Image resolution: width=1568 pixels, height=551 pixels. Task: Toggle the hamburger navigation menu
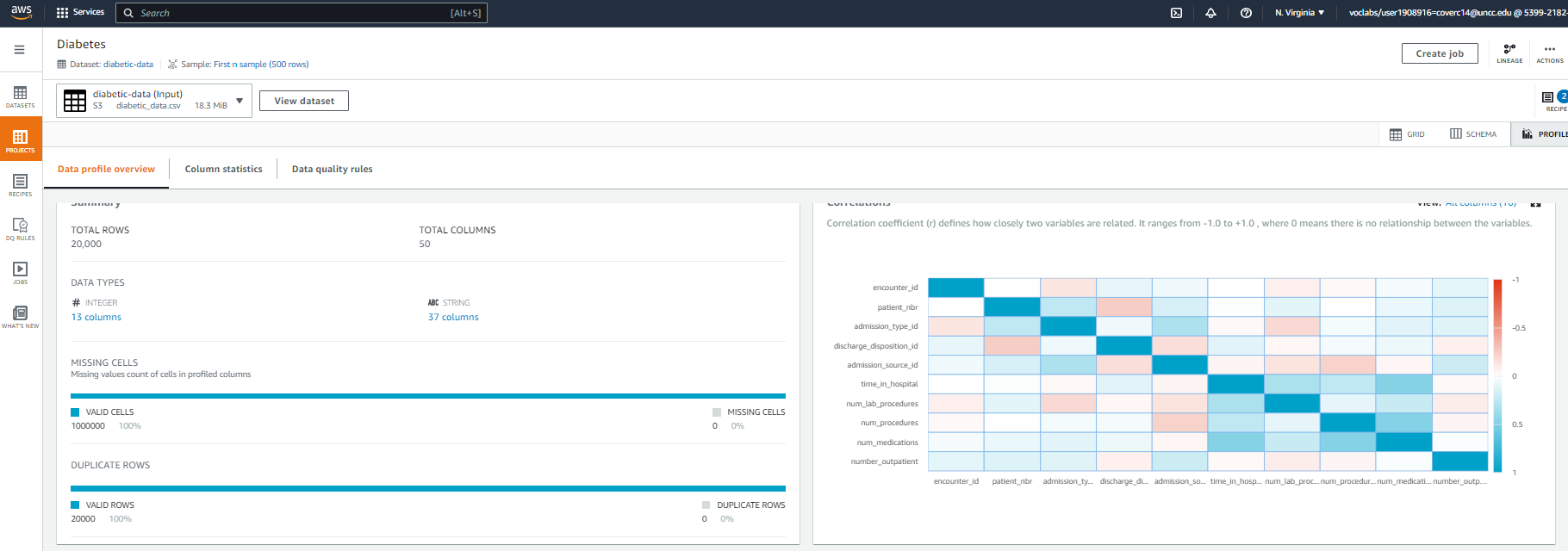(x=19, y=50)
